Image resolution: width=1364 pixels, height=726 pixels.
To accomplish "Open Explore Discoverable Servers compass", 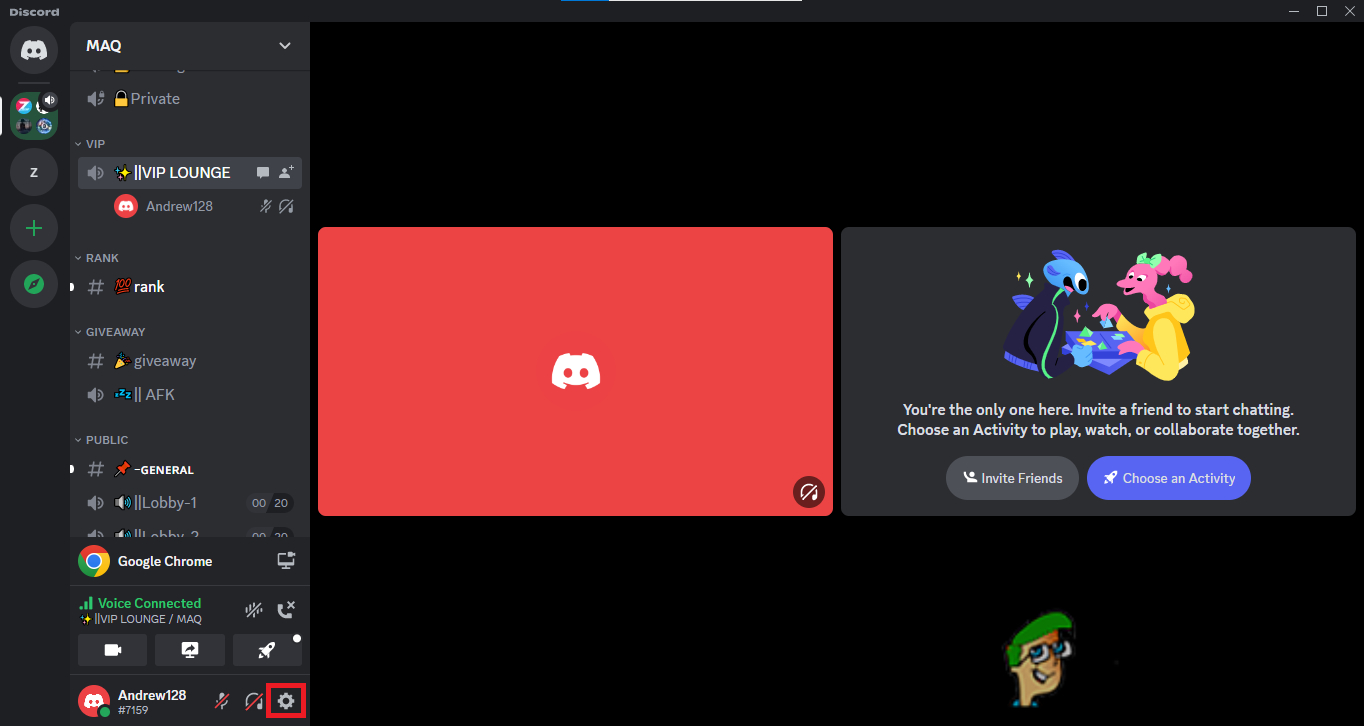I will click(34, 284).
